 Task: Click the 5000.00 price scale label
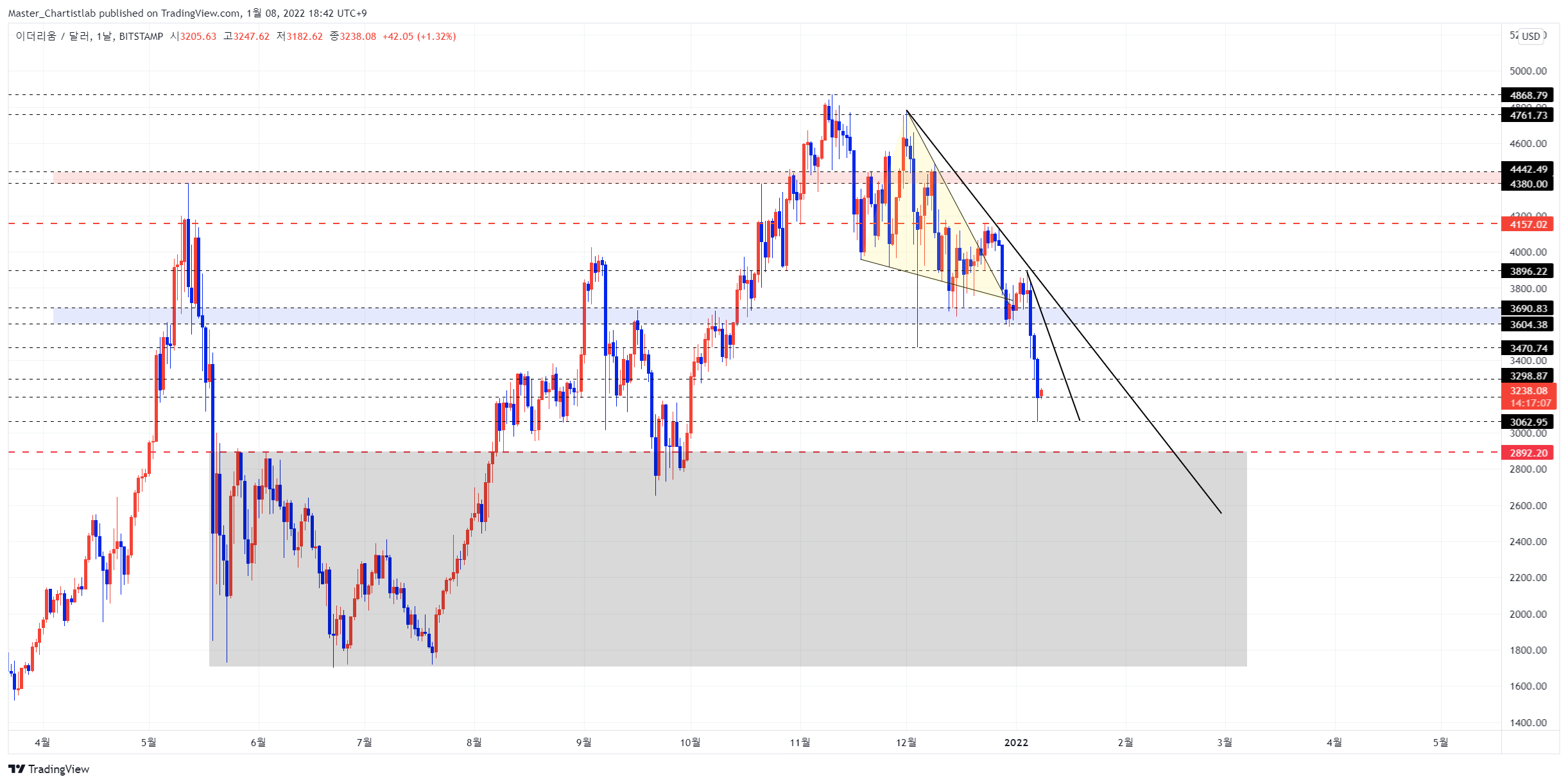(x=1528, y=71)
